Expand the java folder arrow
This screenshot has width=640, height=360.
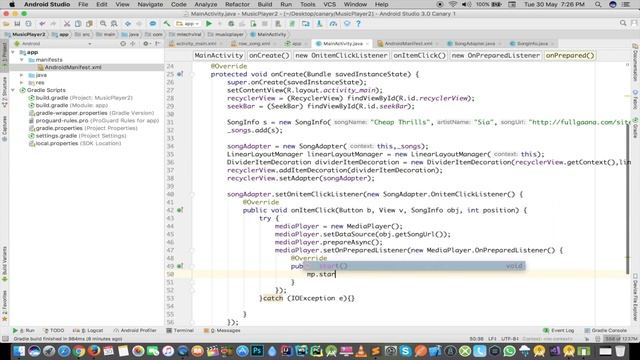click(x=22, y=75)
